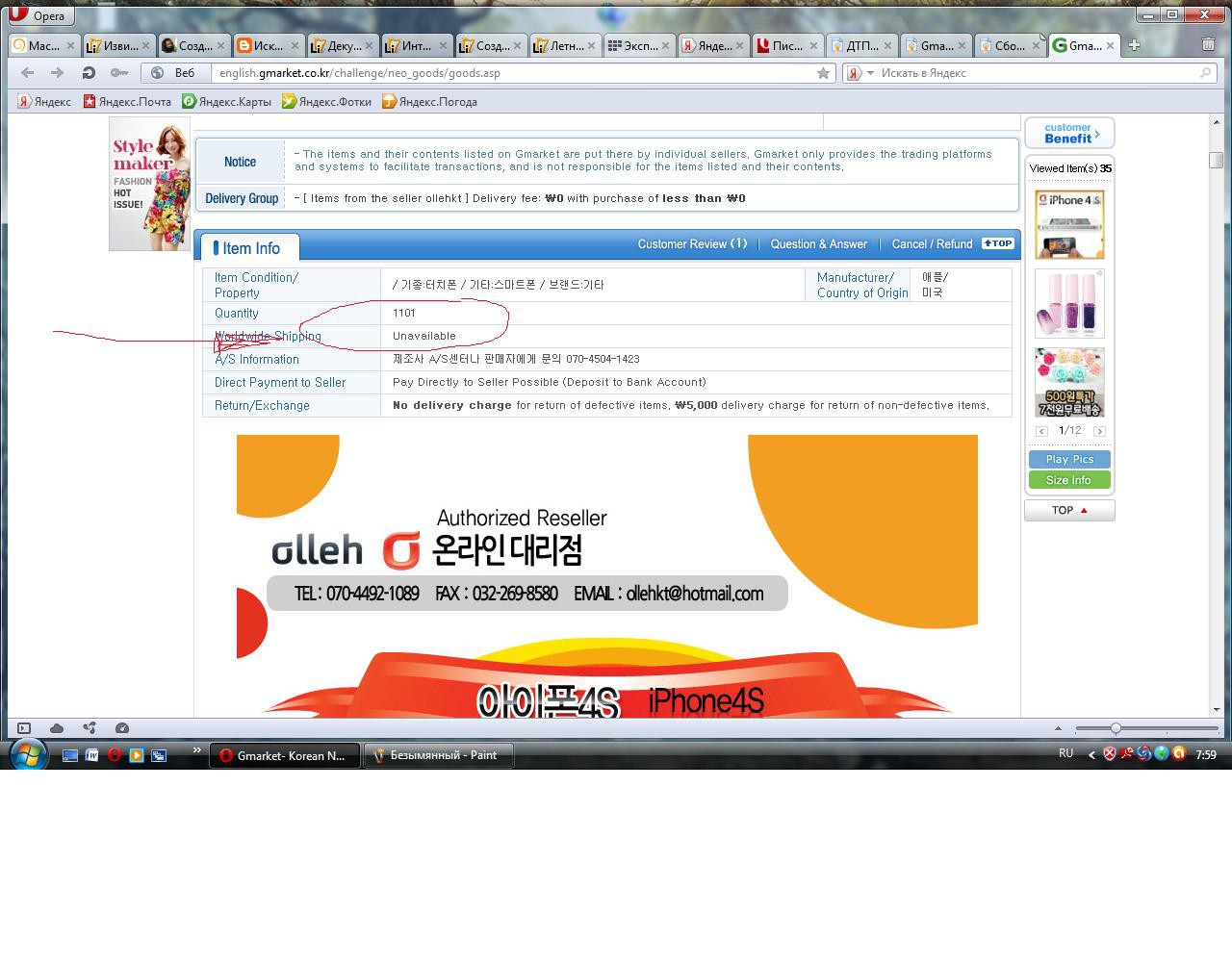The image size is (1232, 964).
Task: Switch to Безымянный - Paint taskbar window
Action: (x=439, y=755)
